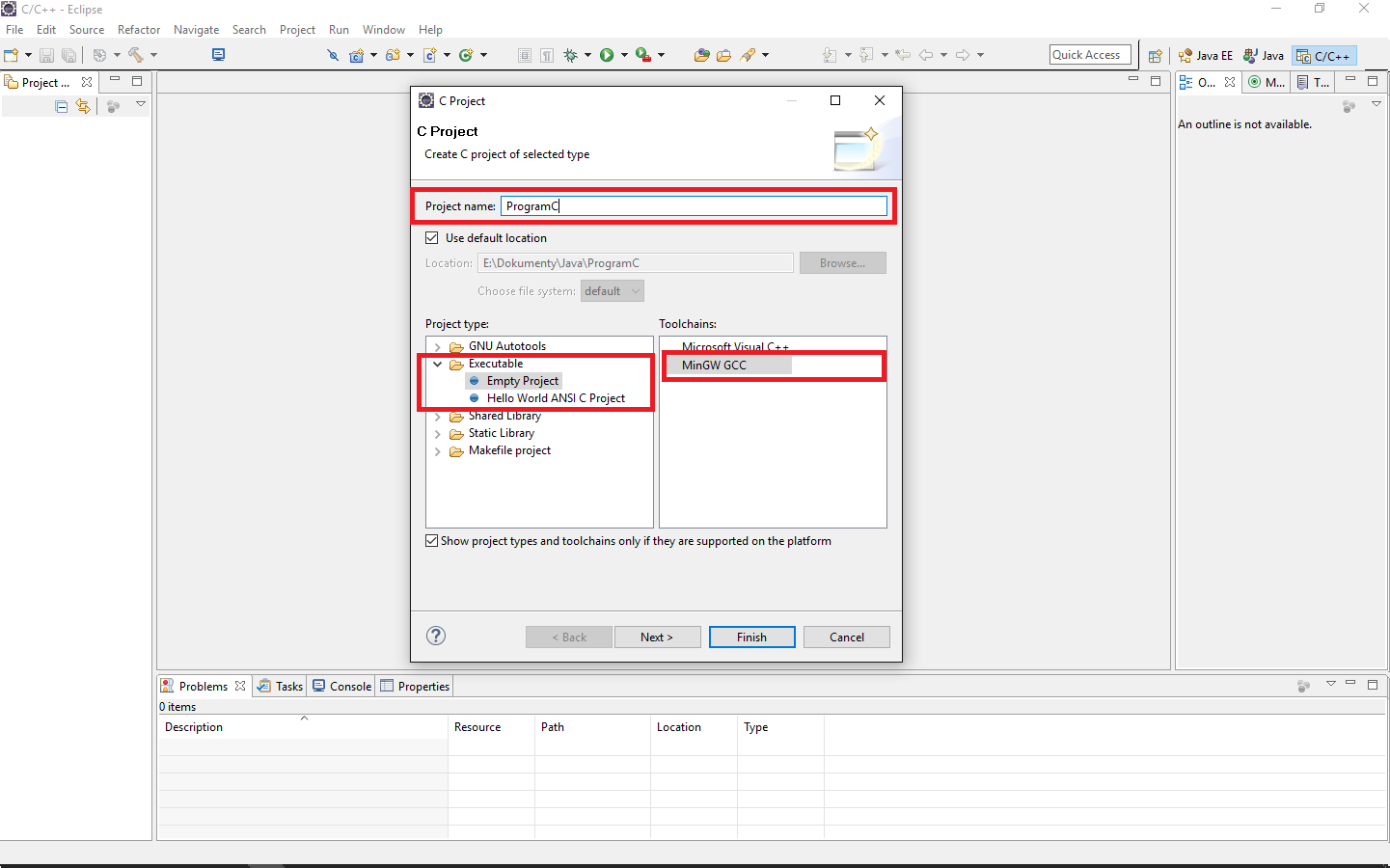Viewport: 1390px width, 868px height.
Task: Click the Save floppy disk icon
Action: point(46,56)
